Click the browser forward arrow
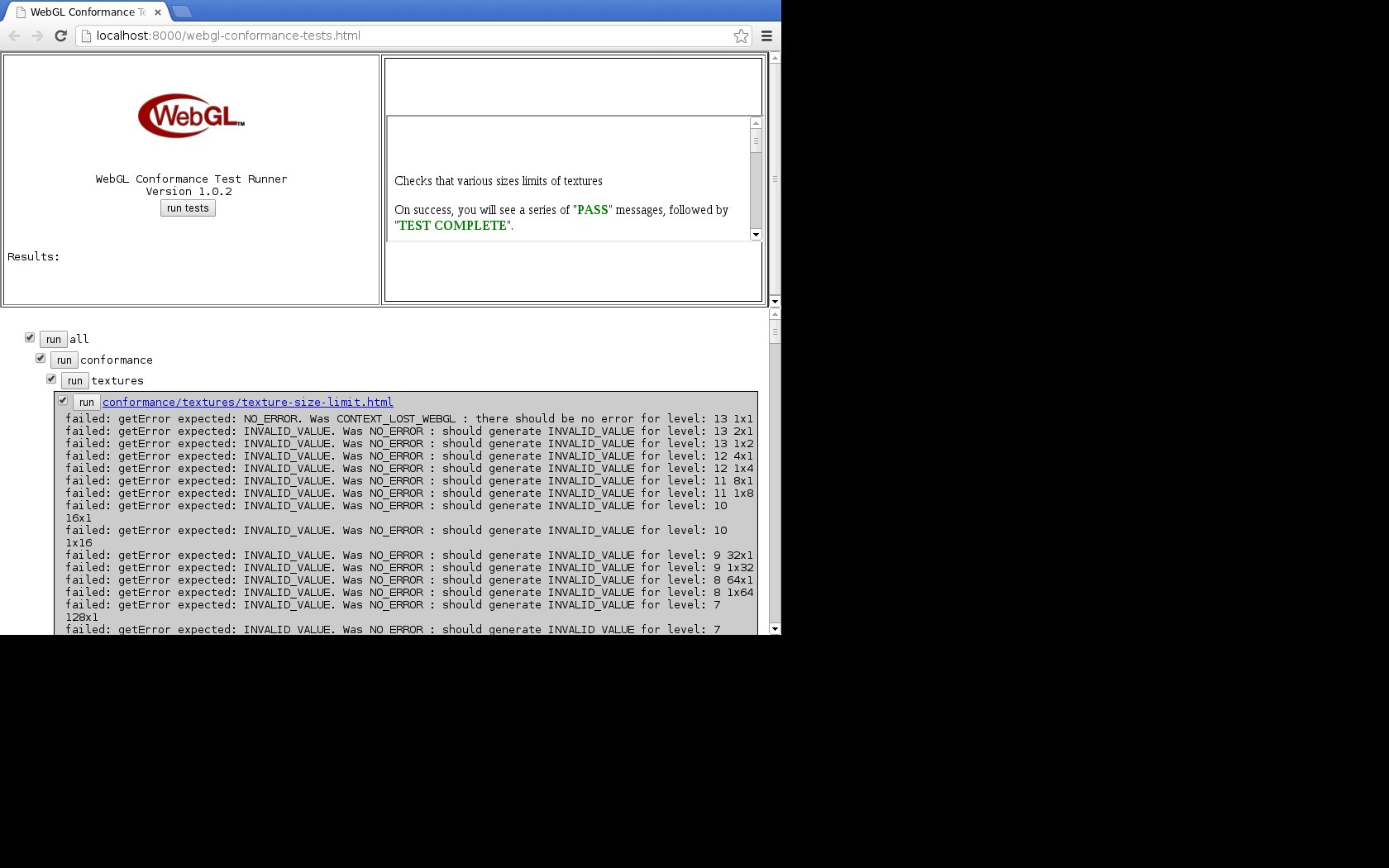 [37, 36]
